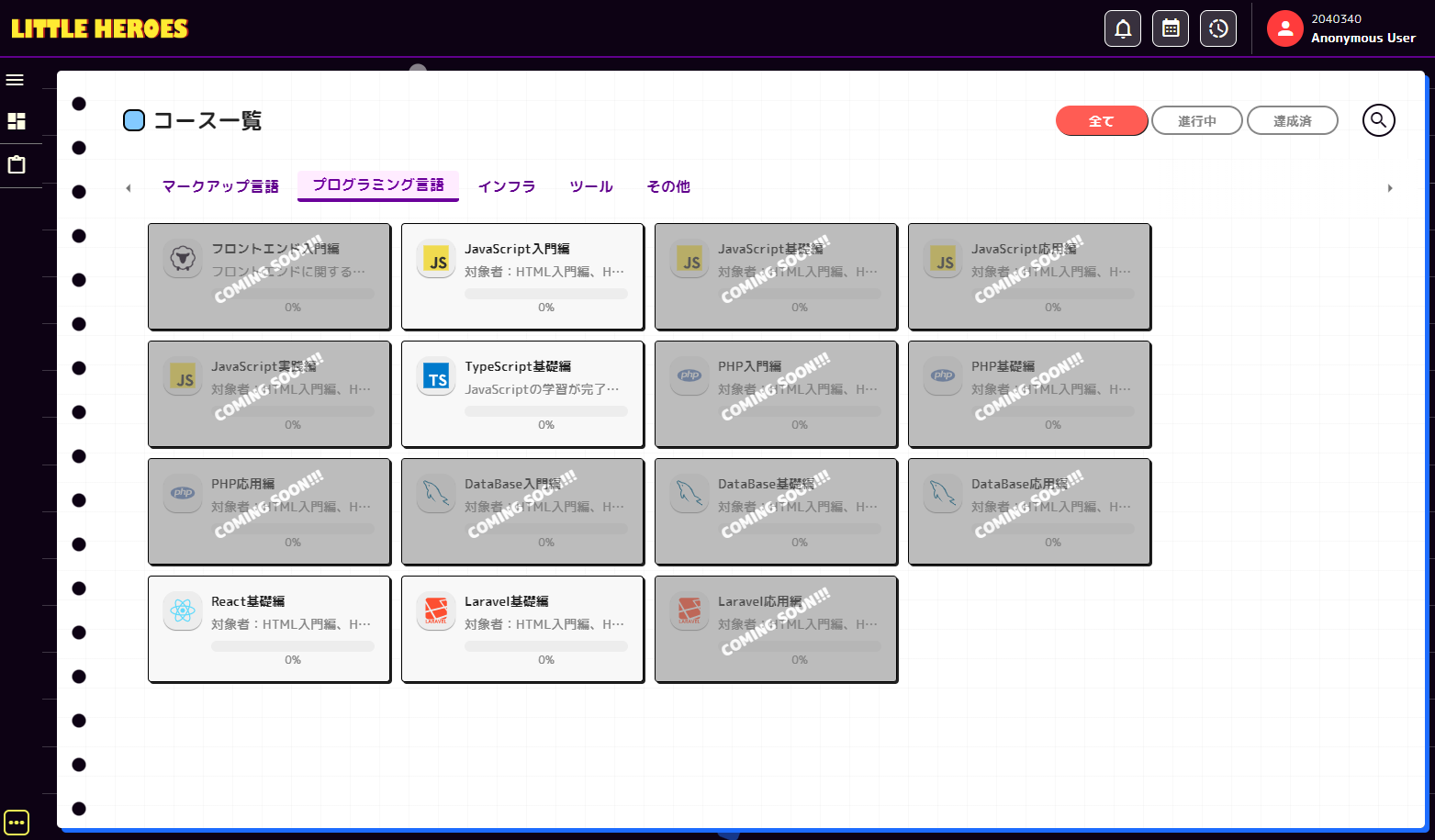Image resolution: width=1435 pixels, height=840 pixels.
Task: Click the React基礎編 progress bar
Action: click(x=293, y=646)
